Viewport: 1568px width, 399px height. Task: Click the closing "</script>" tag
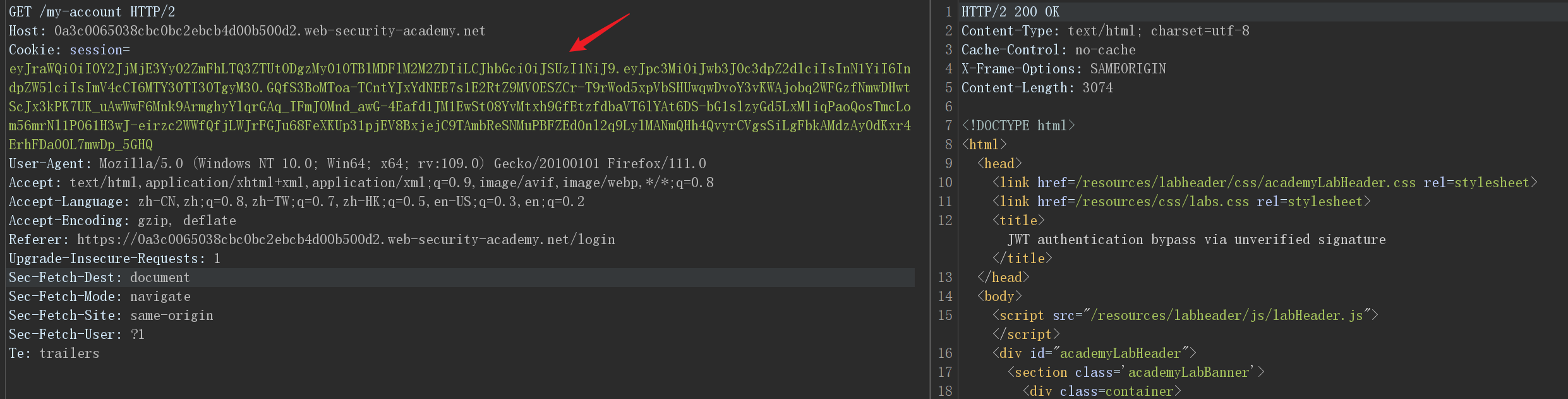[1026, 334]
